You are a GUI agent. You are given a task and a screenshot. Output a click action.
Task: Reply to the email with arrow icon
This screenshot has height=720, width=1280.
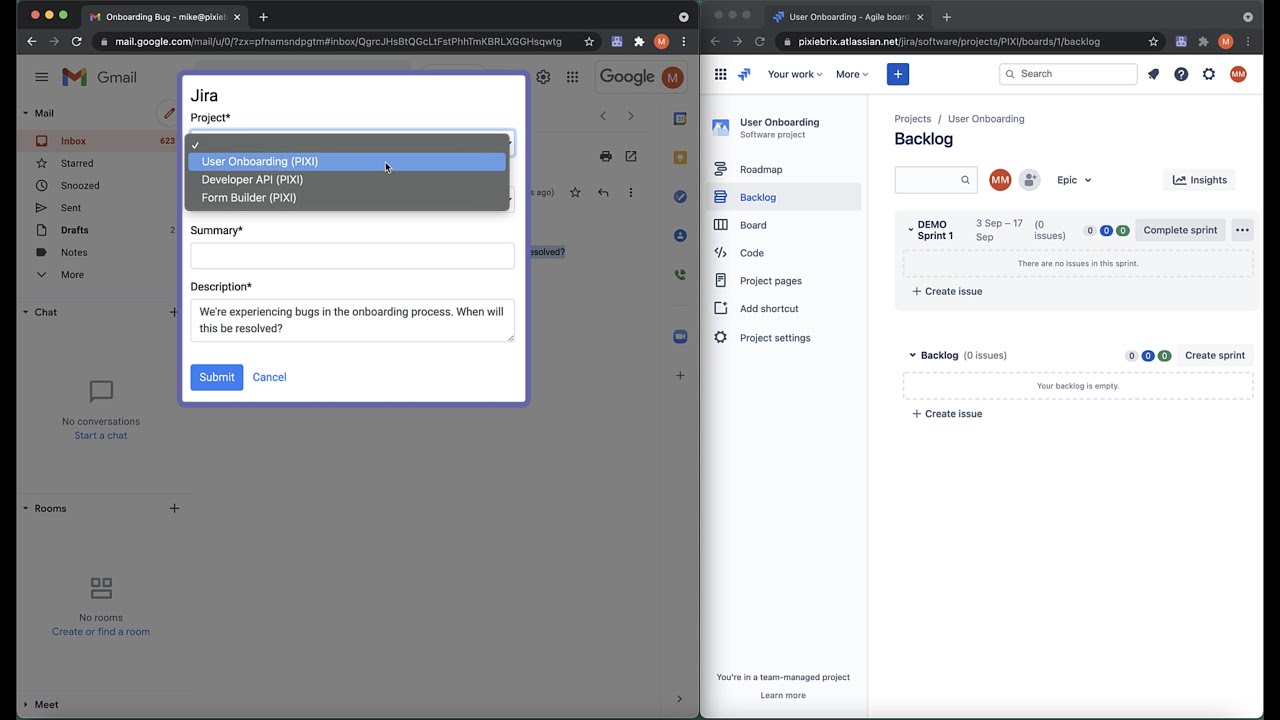(603, 192)
